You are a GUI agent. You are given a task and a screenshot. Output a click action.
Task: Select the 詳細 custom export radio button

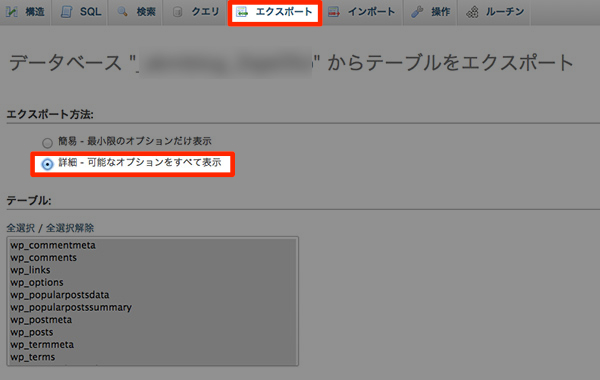click(47, 164)
